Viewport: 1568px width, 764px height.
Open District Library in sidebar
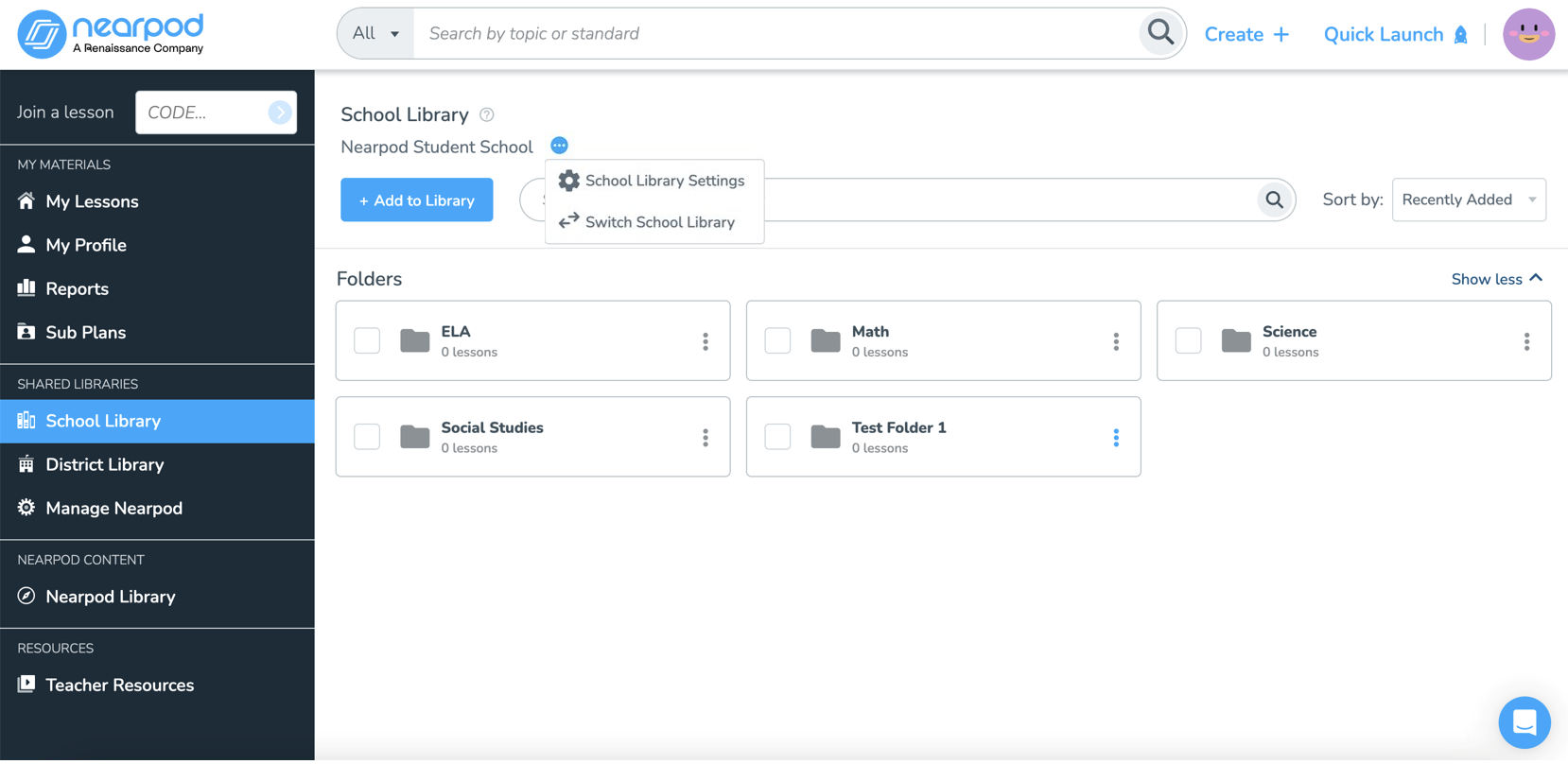click(157, 464)
